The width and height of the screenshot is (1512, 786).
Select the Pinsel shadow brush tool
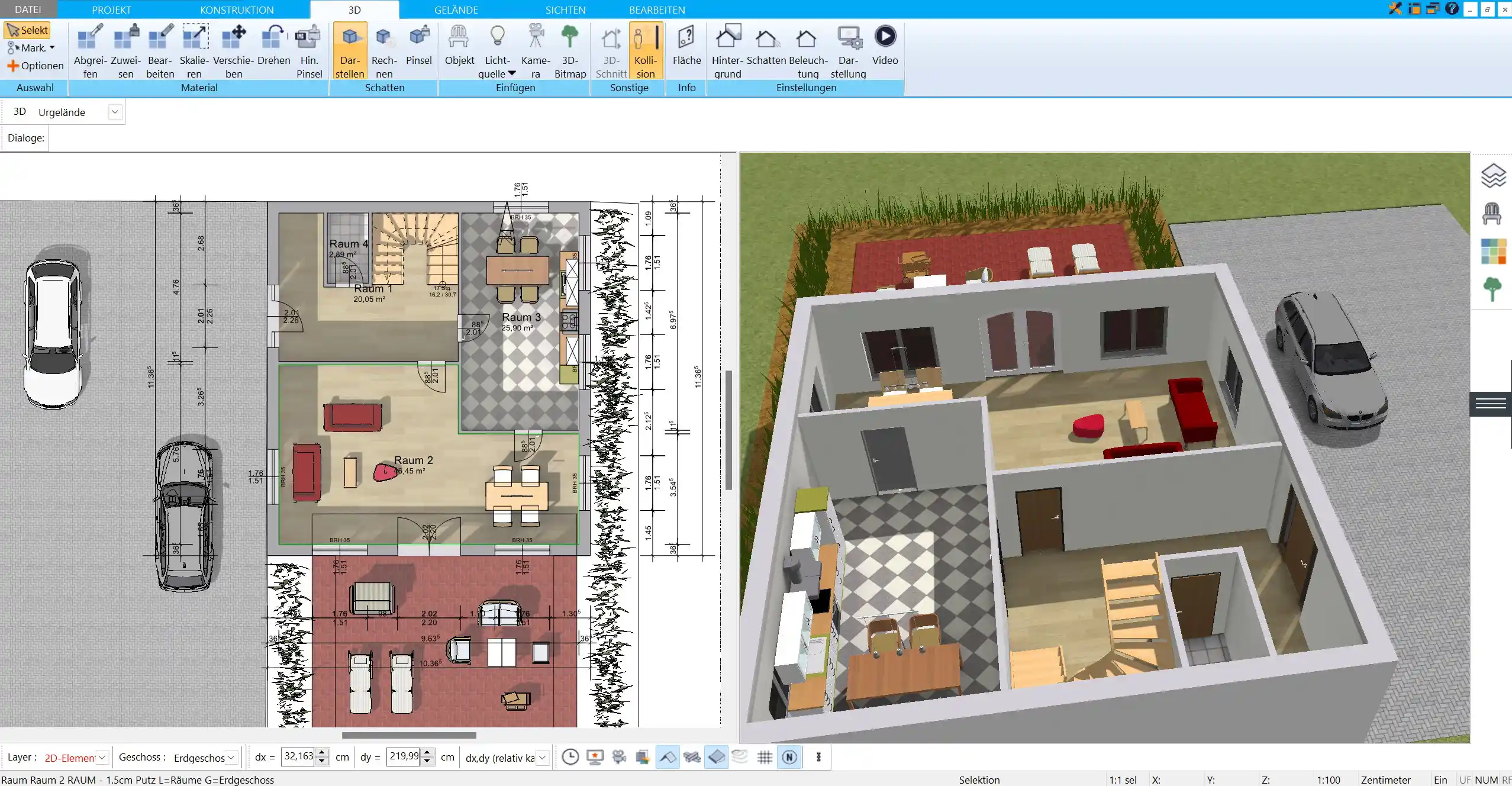pos(419,45)
